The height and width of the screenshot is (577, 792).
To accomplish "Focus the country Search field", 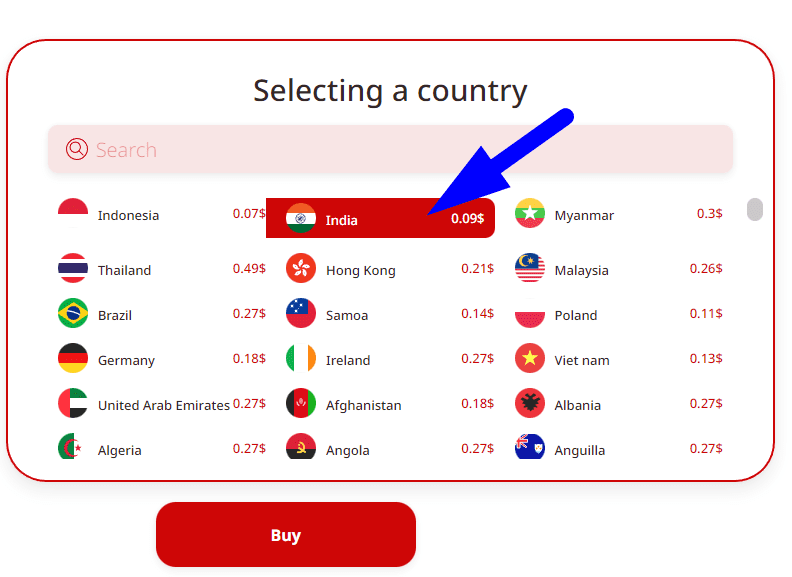I will 400,150.
